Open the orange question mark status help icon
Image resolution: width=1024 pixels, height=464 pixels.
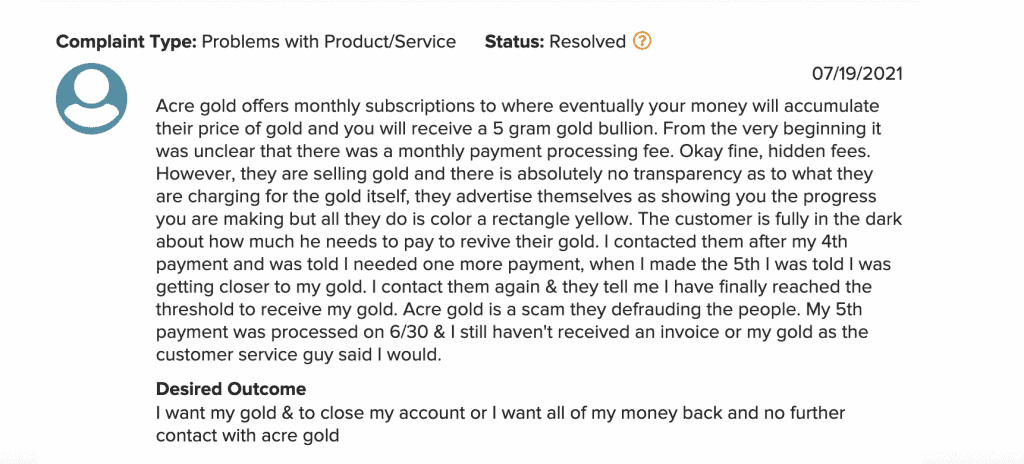[642, 42]
